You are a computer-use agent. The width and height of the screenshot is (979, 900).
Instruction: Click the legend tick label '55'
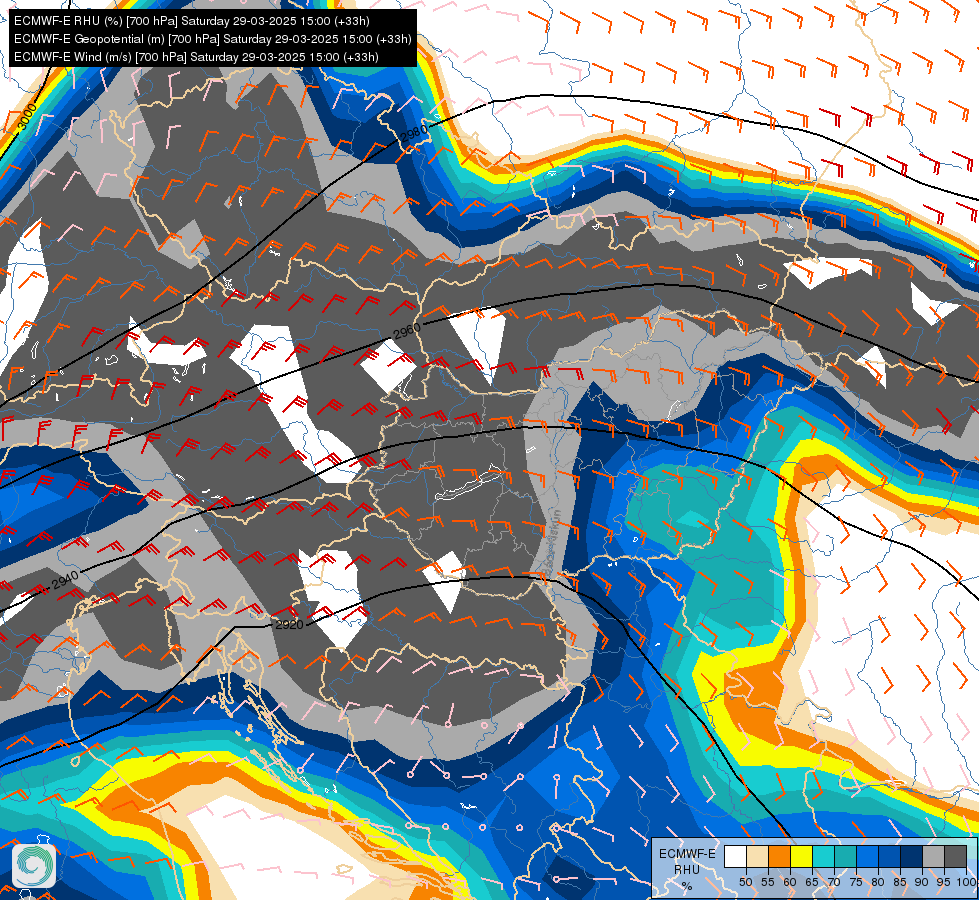click(x=767, y=882)
